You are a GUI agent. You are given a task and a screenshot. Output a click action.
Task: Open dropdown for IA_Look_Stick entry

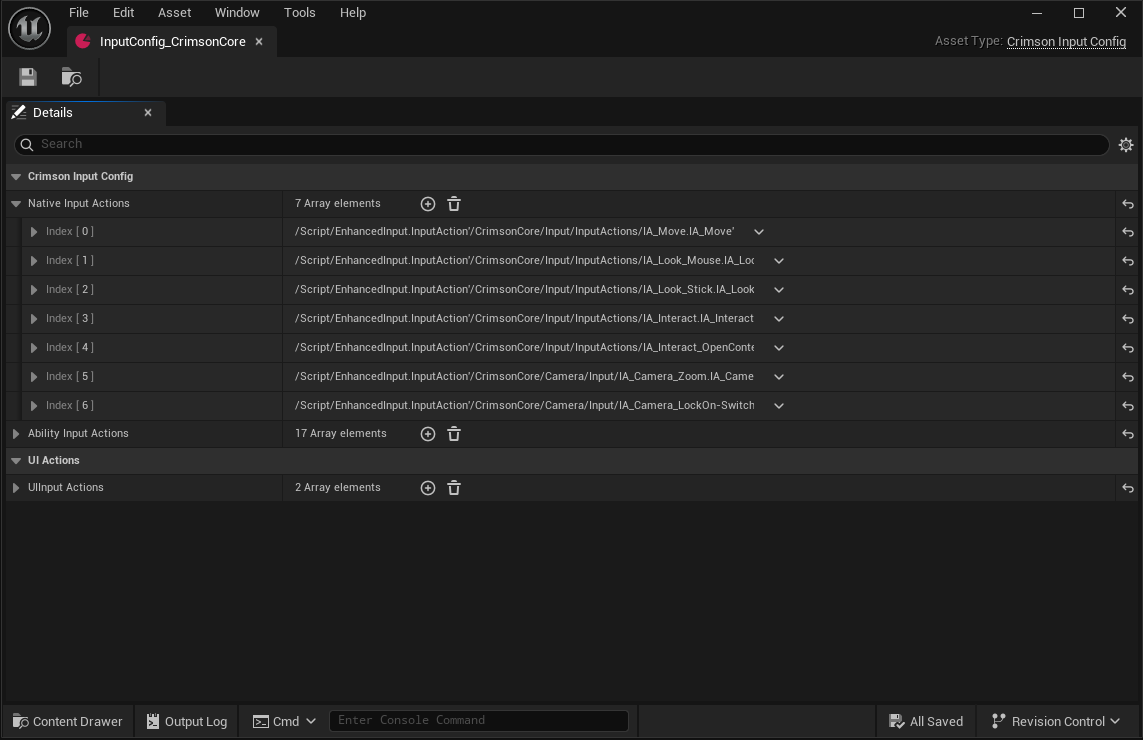779,290
